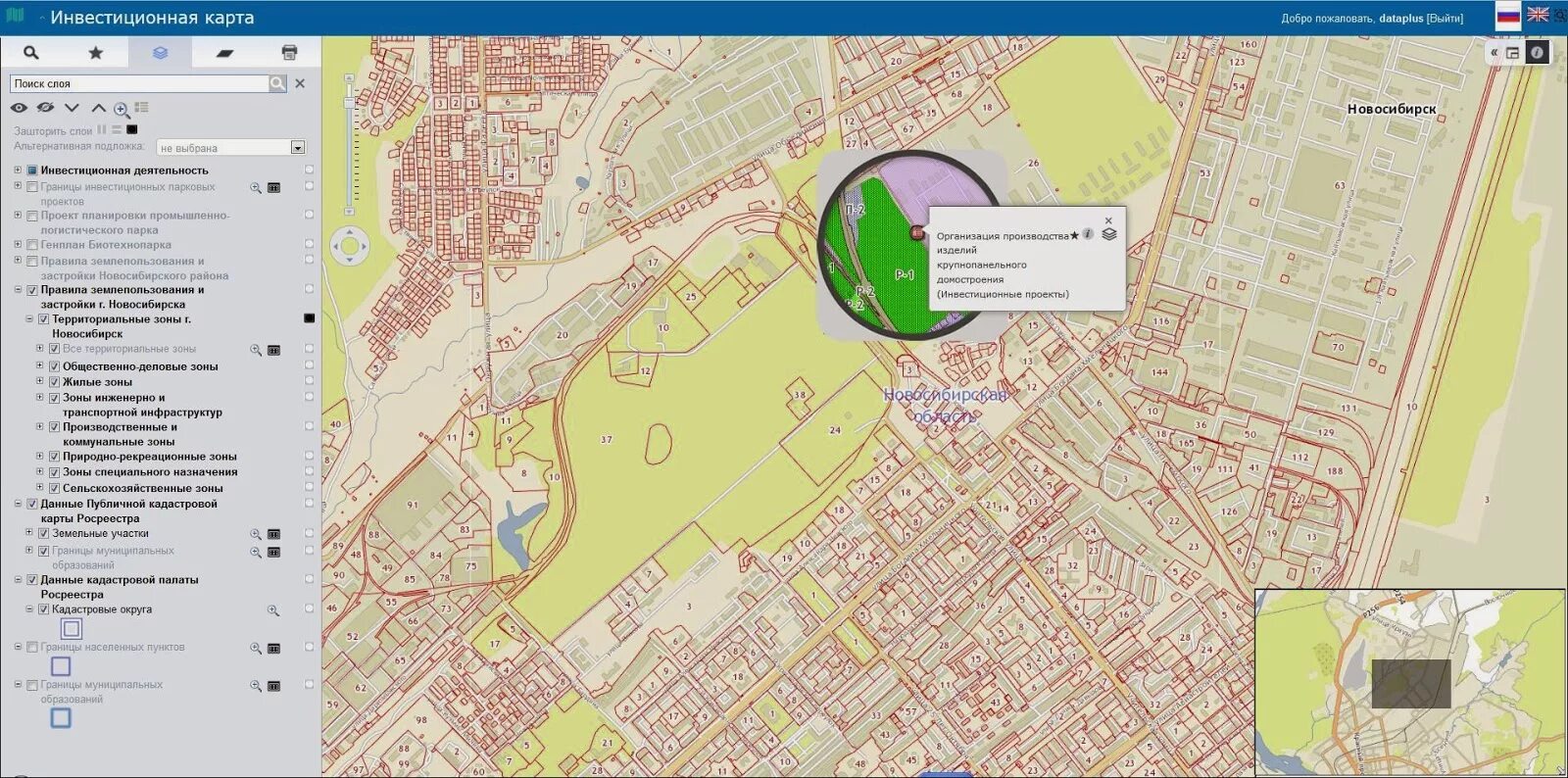Toggle overview map window icon
Viewport: 1568px width, 778px height.
point(1513,53)
